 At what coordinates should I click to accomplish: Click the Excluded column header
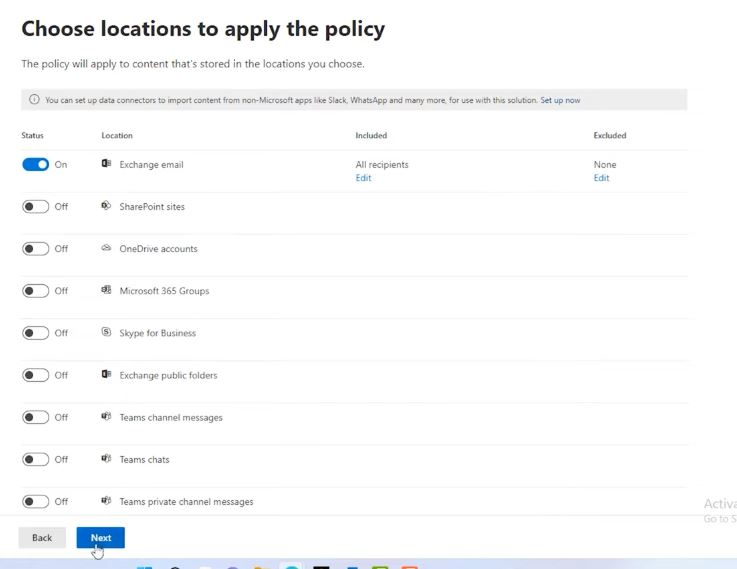click(610, 135)
